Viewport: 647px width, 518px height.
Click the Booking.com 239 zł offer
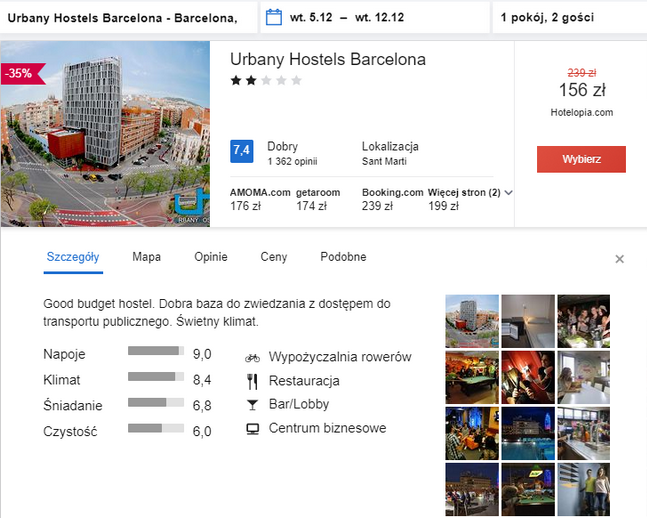[391, 199]
